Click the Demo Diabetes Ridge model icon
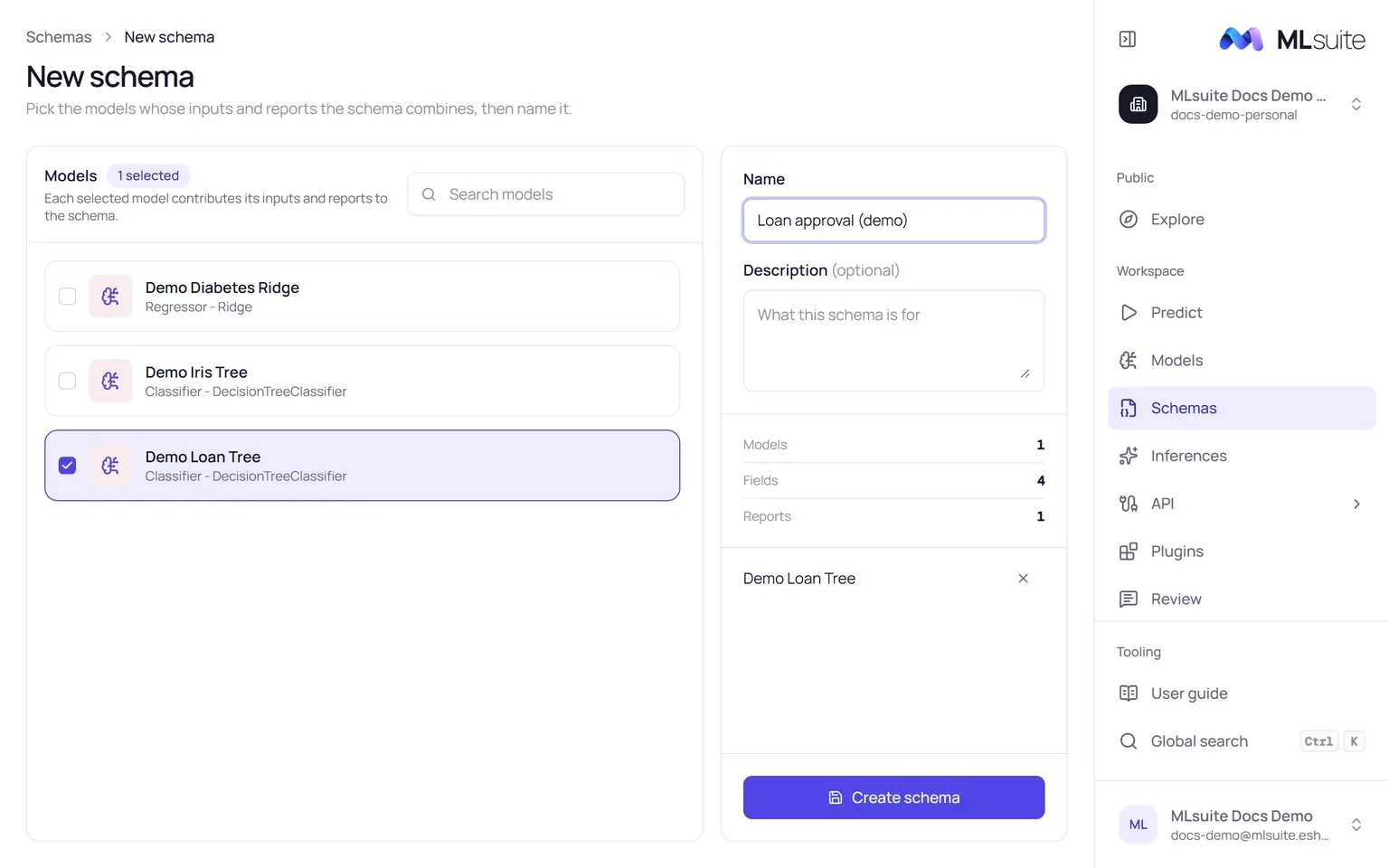The height and width of the screenshot is (868, 1389). pyautogui.click(x=110, y=297)
